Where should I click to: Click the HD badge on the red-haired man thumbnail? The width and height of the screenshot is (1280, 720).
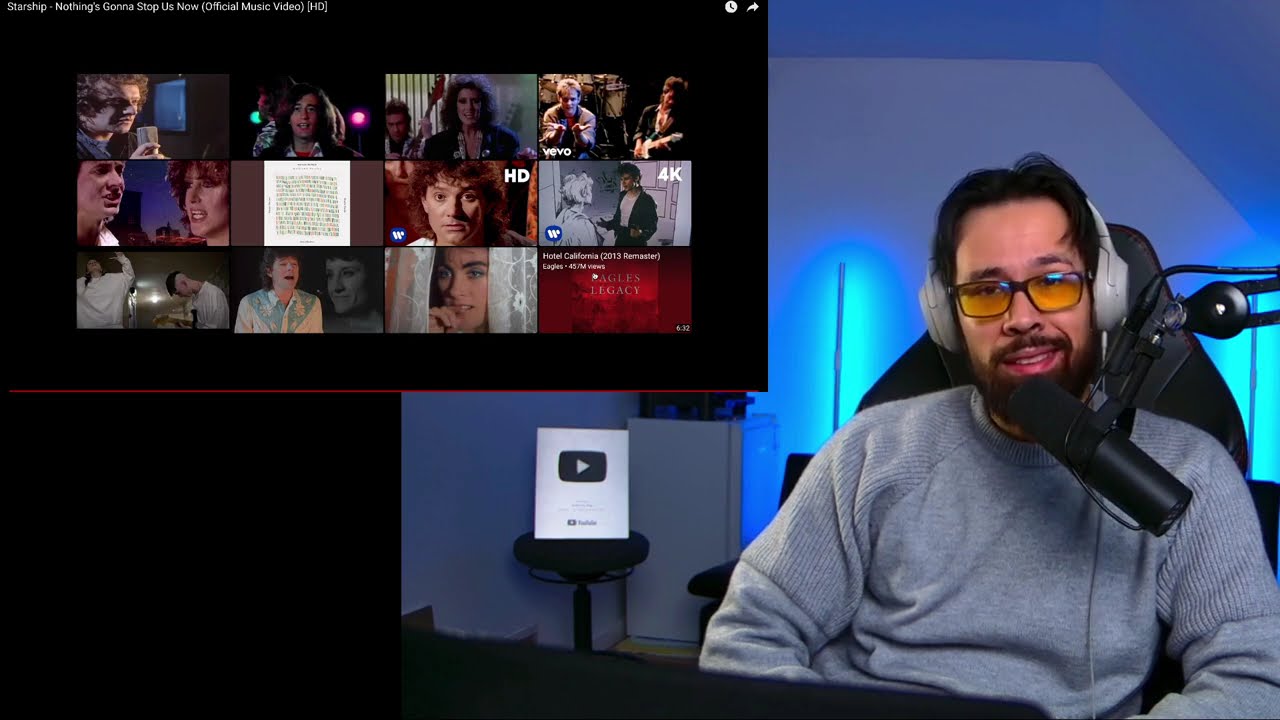coord(516,176)
